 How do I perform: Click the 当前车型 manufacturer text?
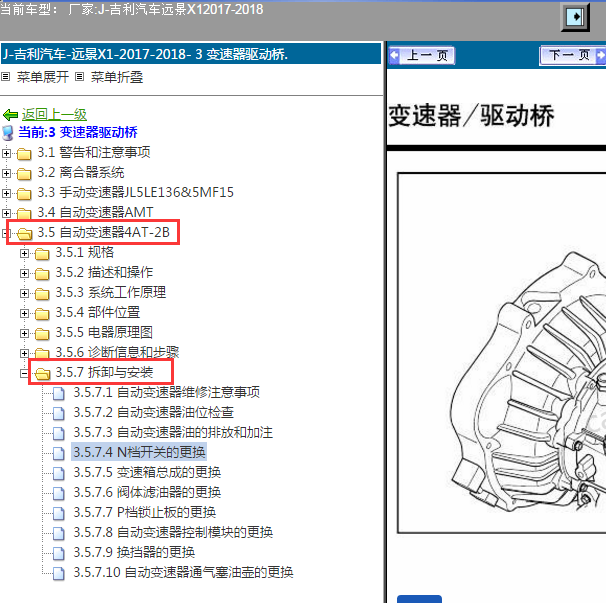[x=131, y=9]
